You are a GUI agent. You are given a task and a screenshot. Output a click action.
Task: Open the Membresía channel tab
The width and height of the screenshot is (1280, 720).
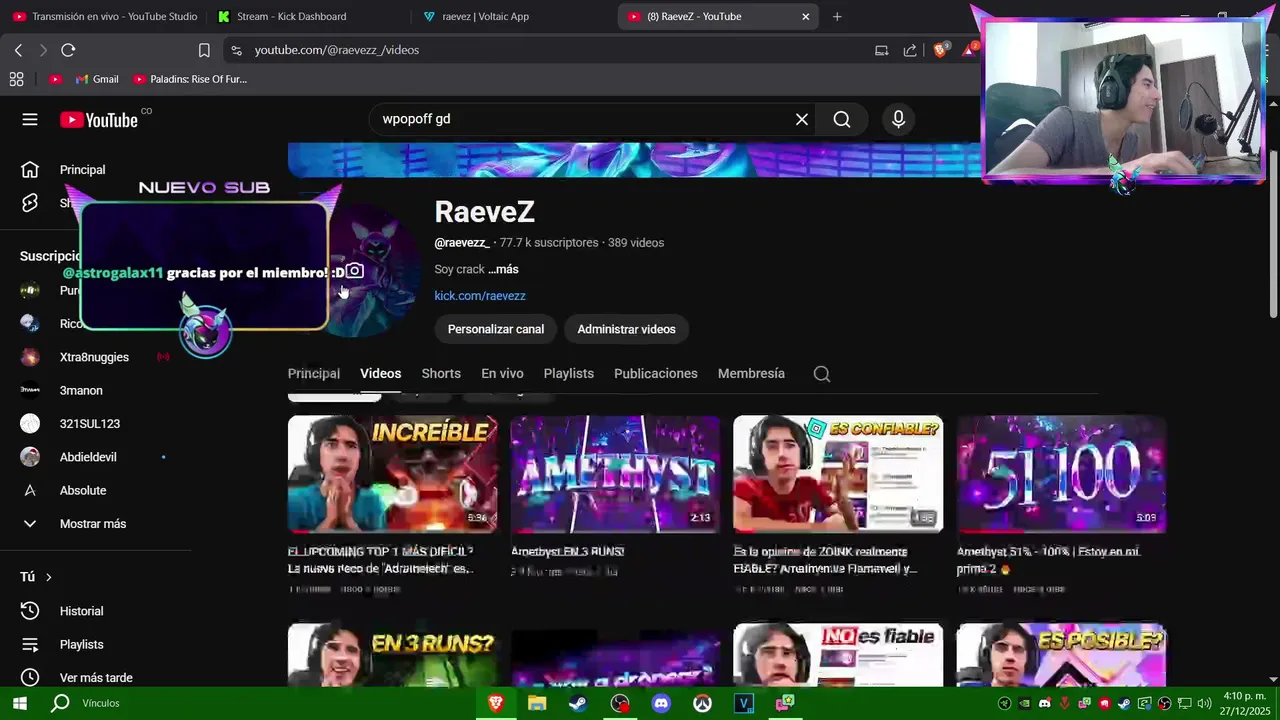(x=751, y=374)
